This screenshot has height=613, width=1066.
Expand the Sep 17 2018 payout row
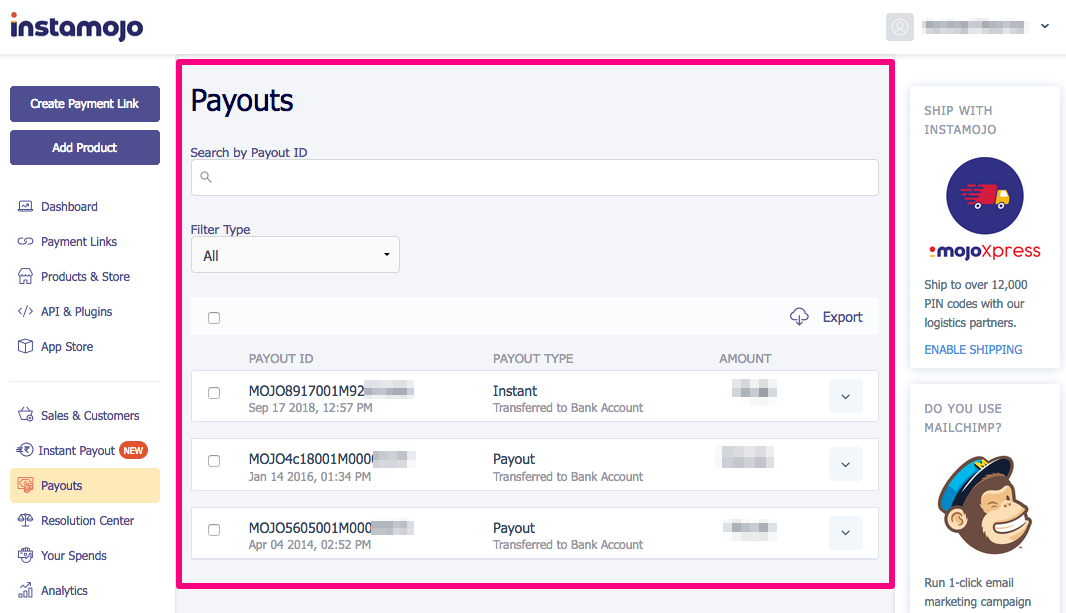click(846, 396)
